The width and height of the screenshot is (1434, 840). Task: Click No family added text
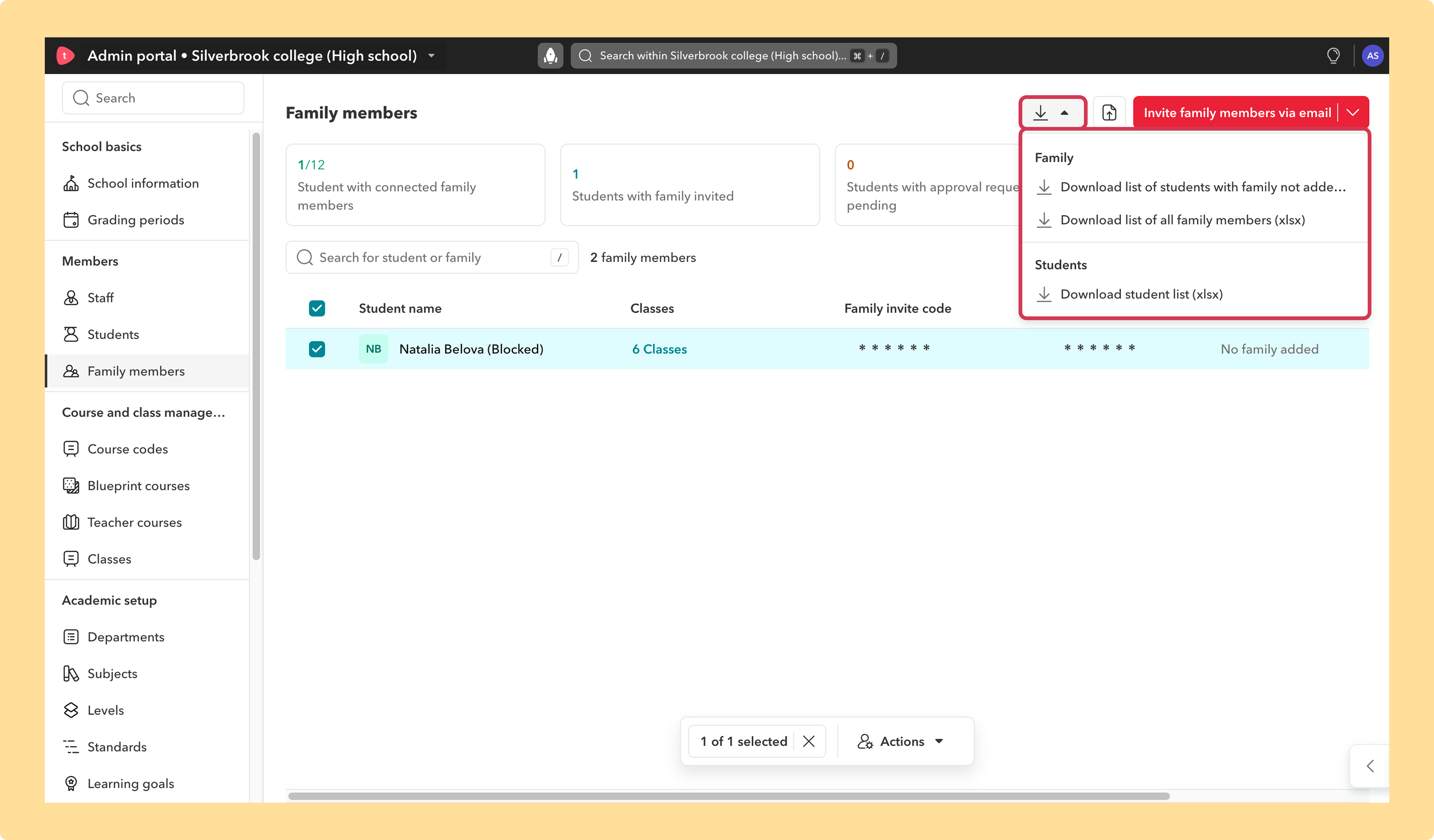click(x=1269, y=349)
